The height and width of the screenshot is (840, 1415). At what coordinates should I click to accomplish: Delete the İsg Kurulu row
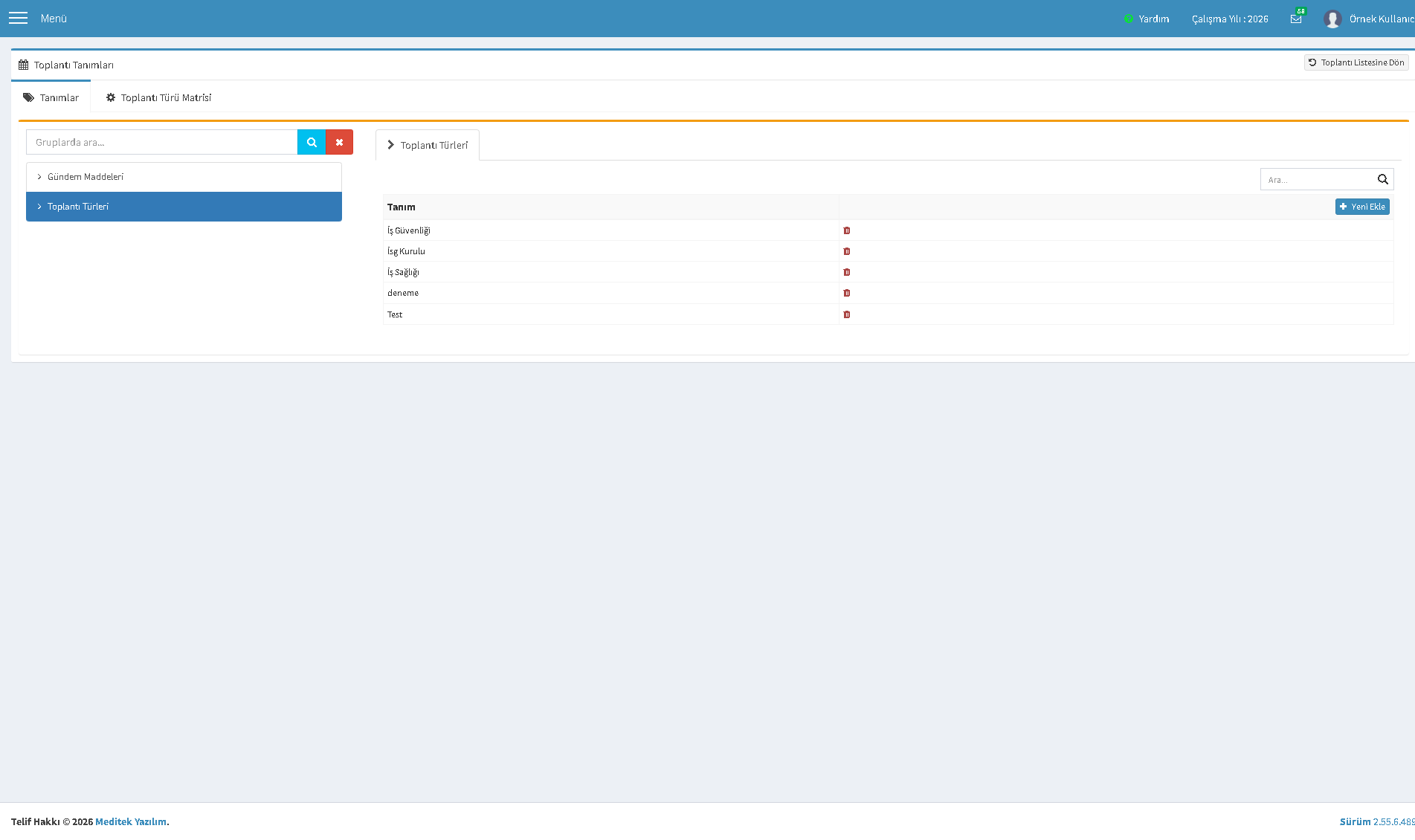pyautogui.click(x=847, y=251)
